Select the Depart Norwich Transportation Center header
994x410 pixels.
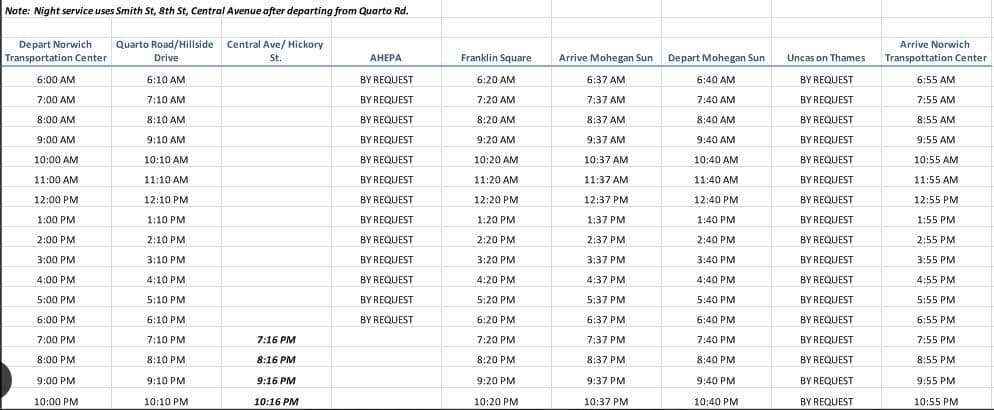56,51
